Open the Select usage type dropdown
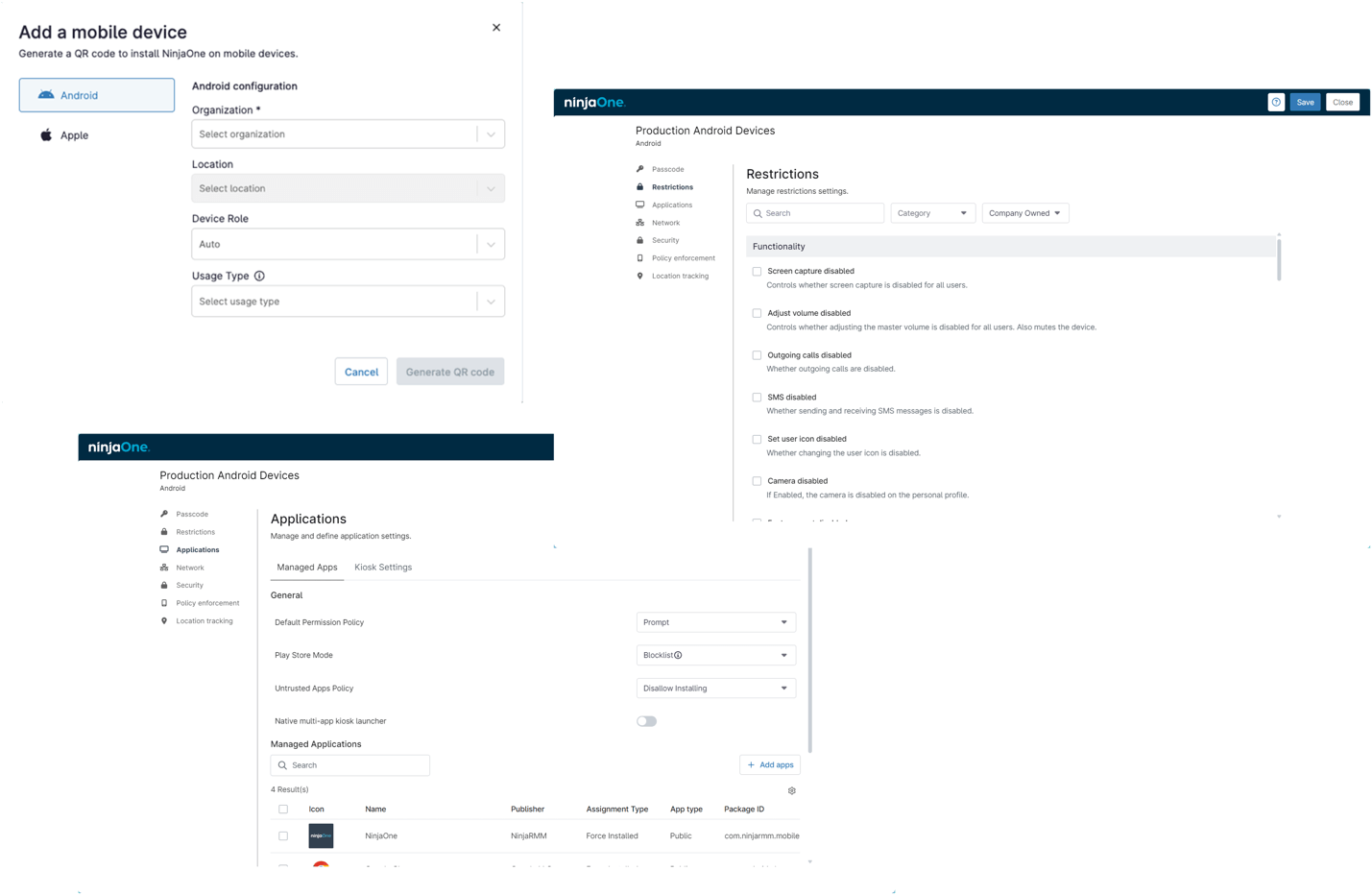This screenshot has height=895, width=1372. (348, 302)
